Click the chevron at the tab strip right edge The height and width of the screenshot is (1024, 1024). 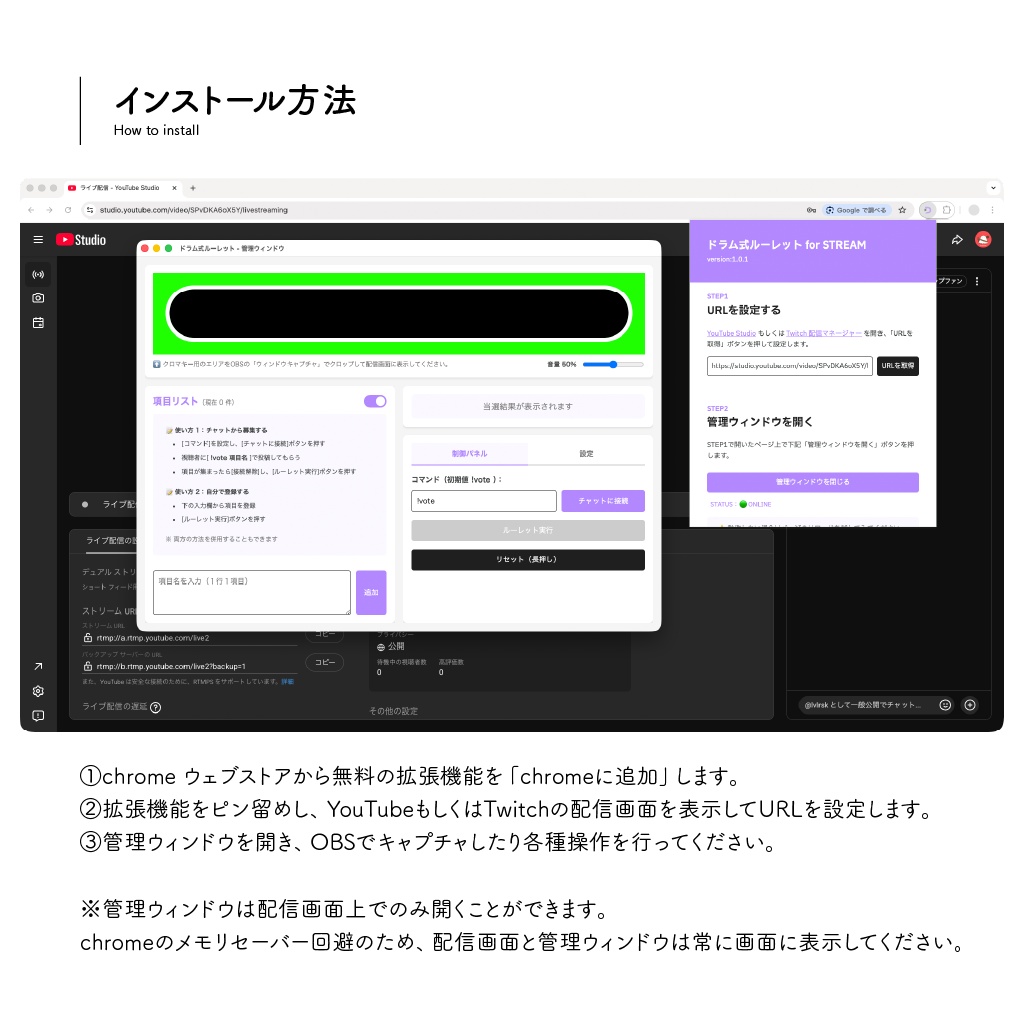point(994,187)
